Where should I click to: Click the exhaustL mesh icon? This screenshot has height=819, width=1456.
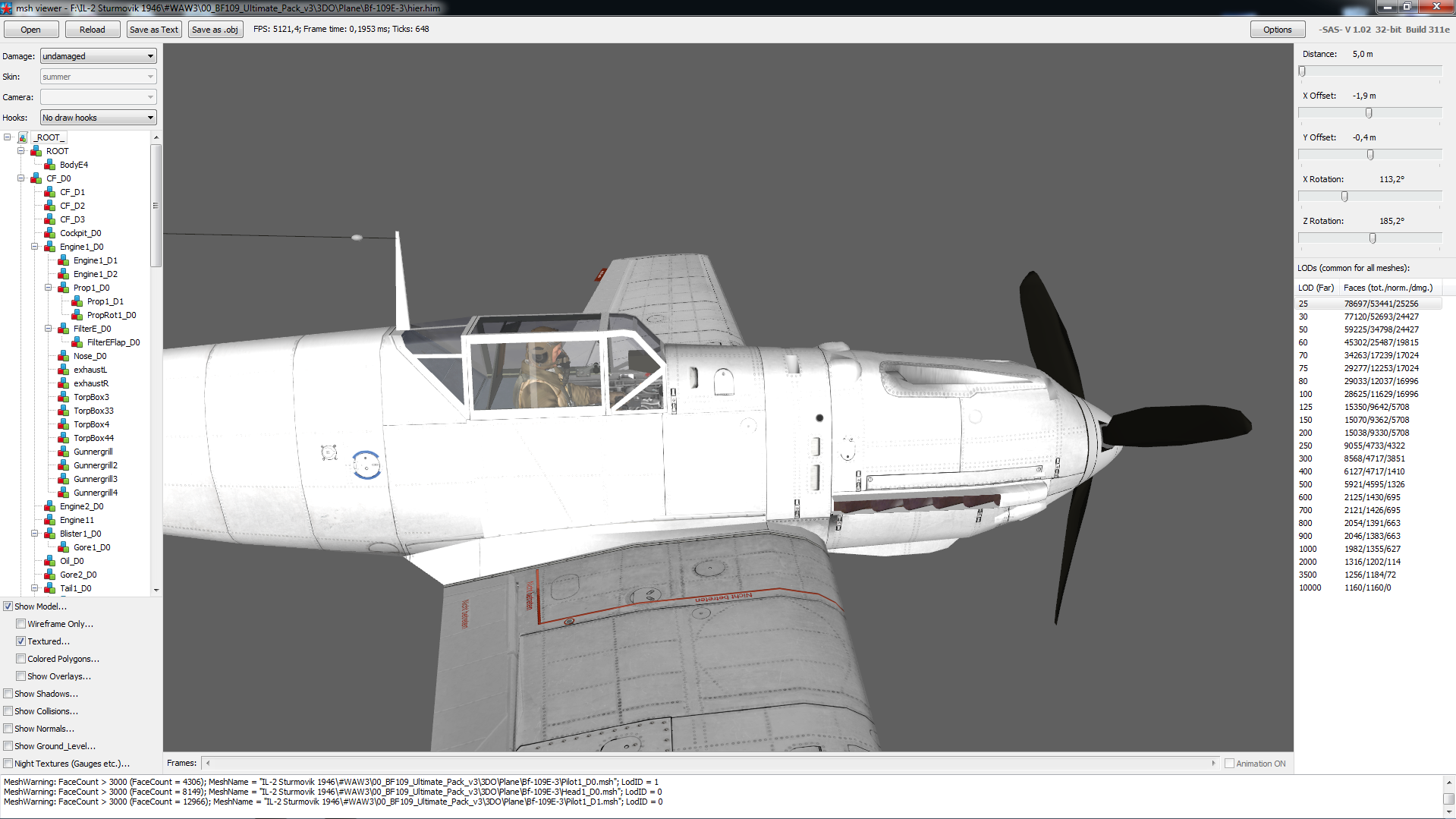coord(63,370)
